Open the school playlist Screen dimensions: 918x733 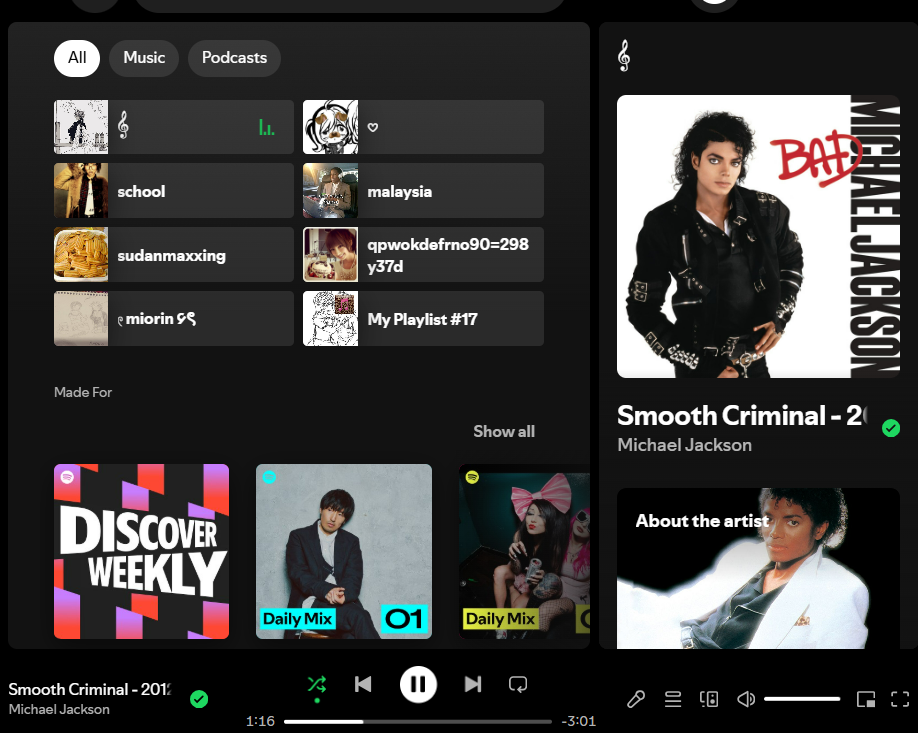174,191
